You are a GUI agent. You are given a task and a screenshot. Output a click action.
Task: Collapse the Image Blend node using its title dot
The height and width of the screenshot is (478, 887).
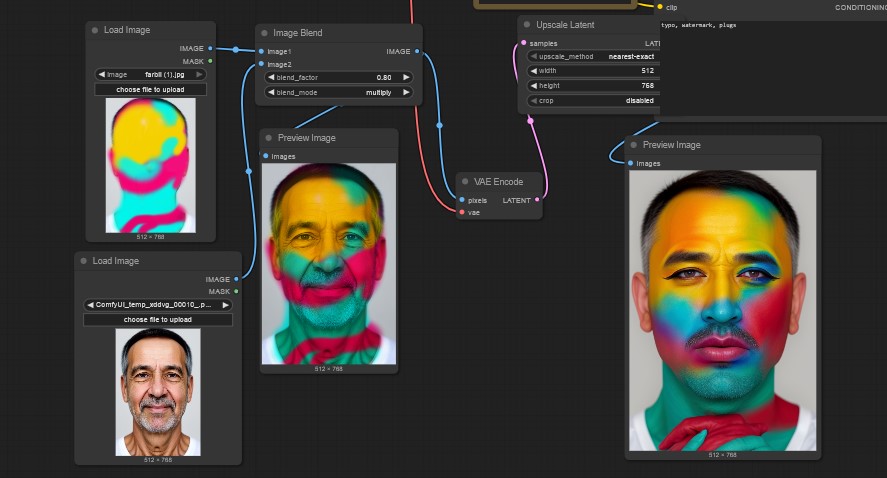point(264,33)
